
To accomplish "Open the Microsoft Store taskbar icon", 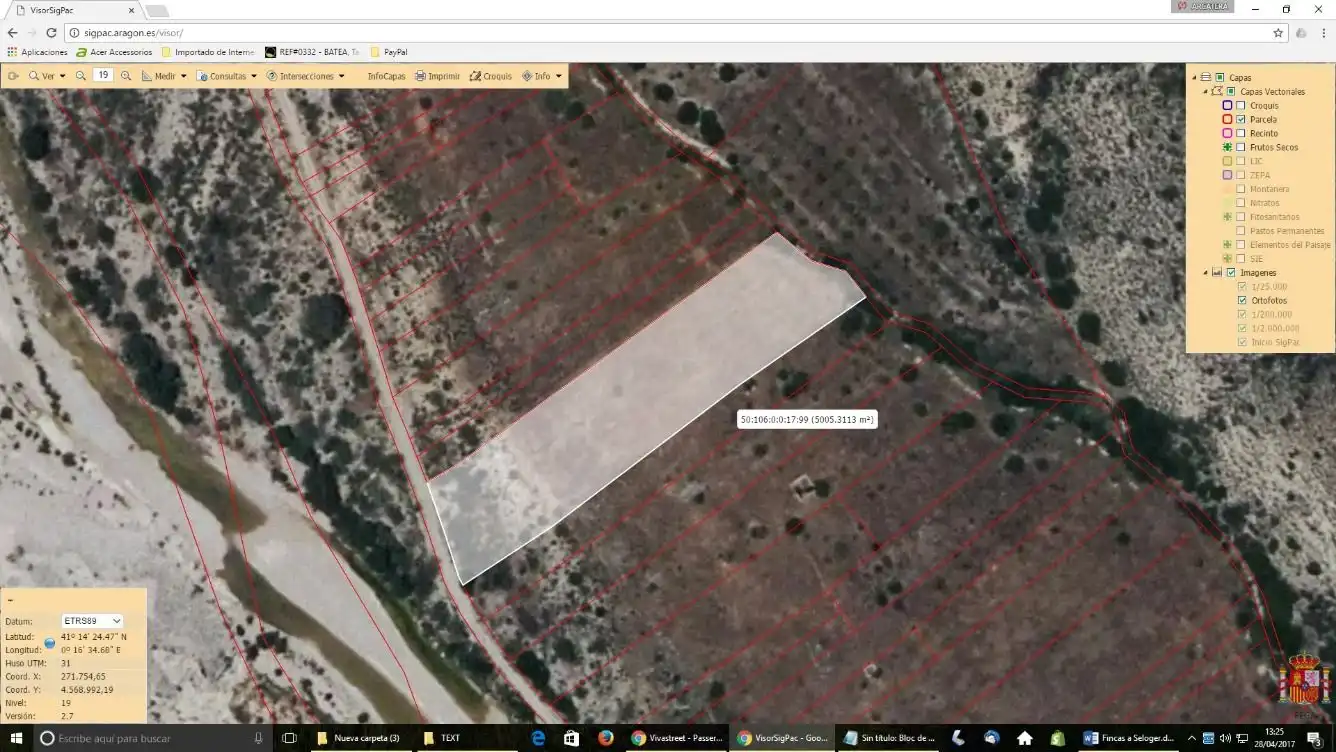I will 571,738.
